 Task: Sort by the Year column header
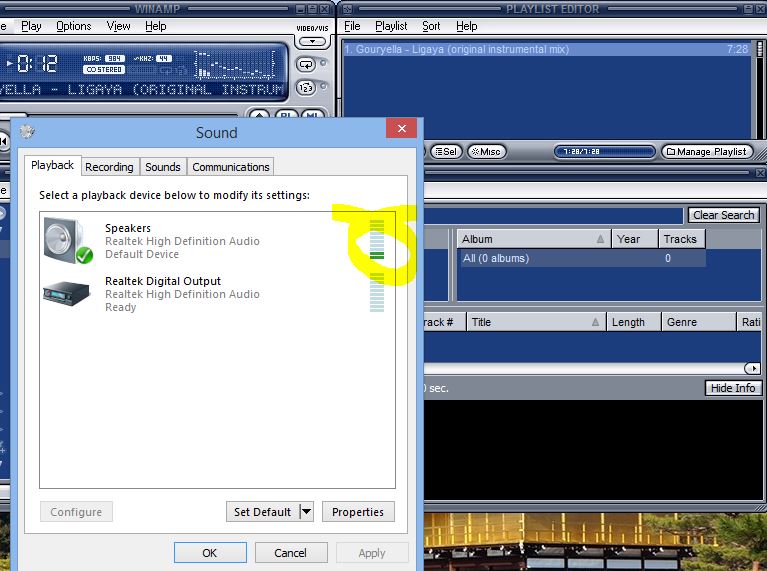point(634,239)
